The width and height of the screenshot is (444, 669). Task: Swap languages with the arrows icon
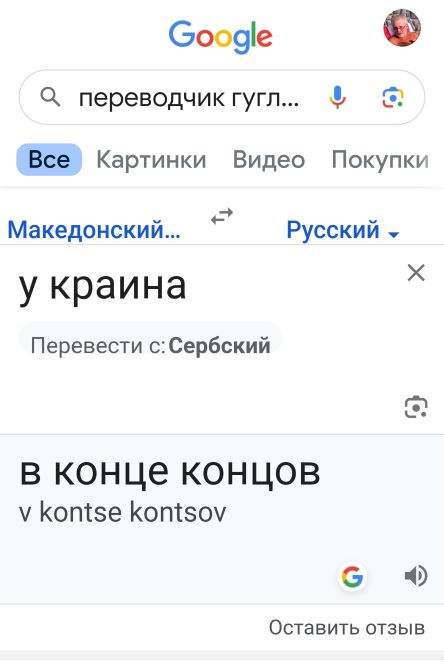coord(222,216)
